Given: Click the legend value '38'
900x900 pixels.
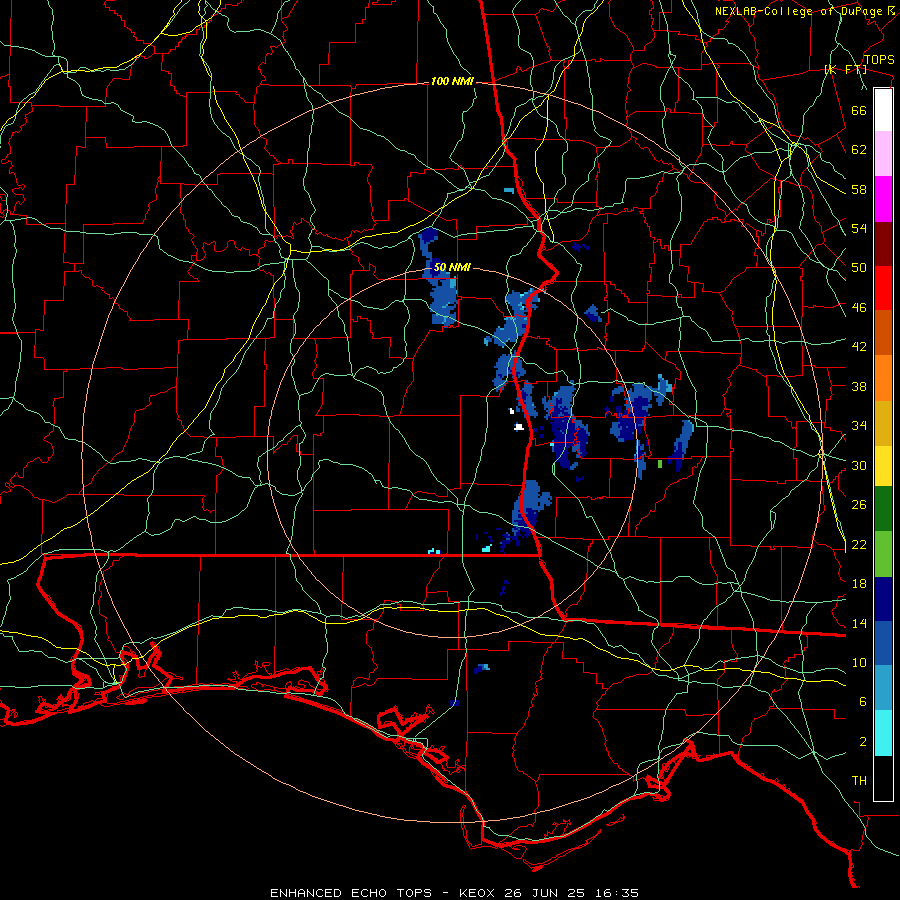Looking at the screenshot, I should click(859, 386).
